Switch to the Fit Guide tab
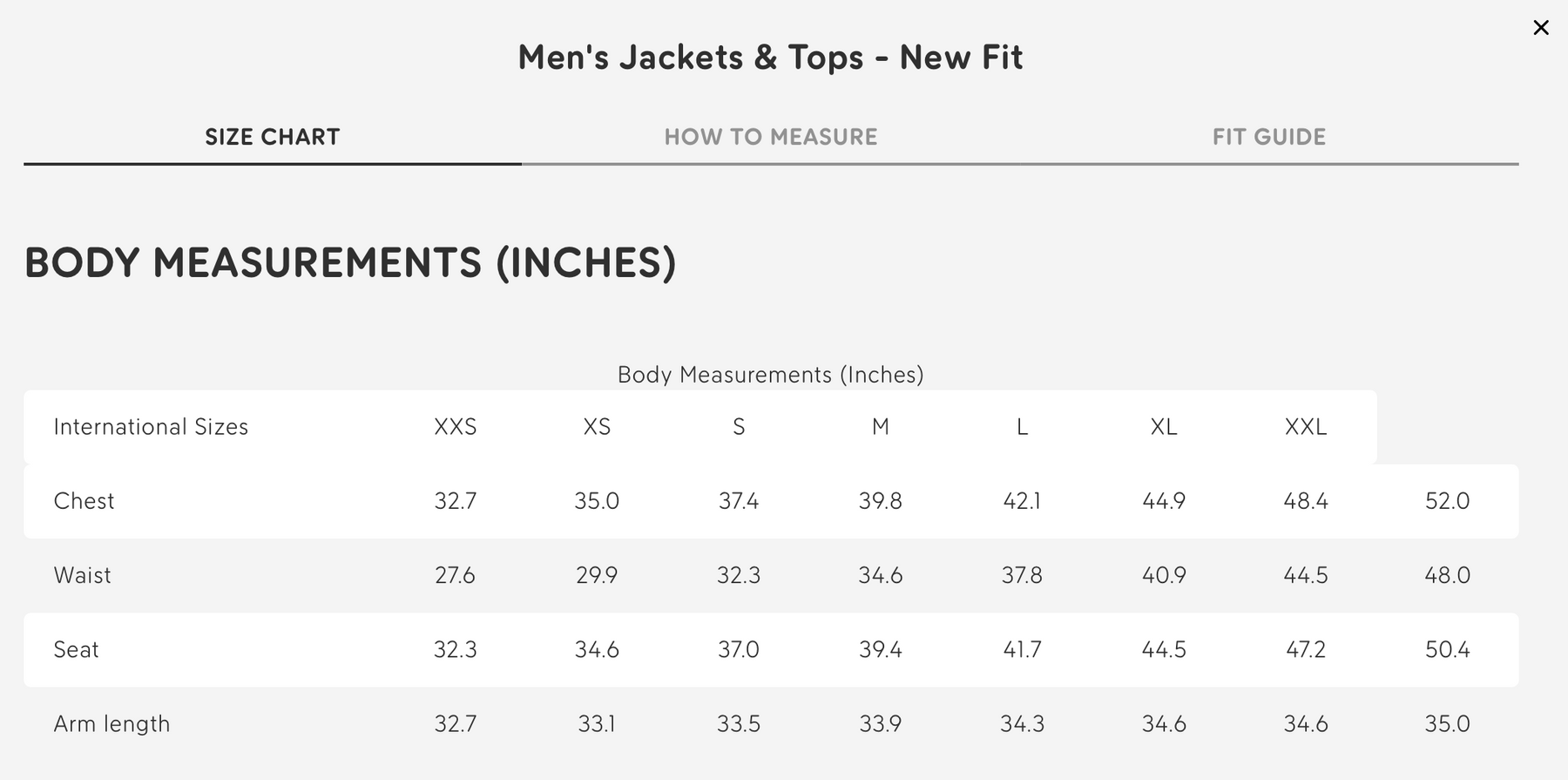 (1268, 137)
